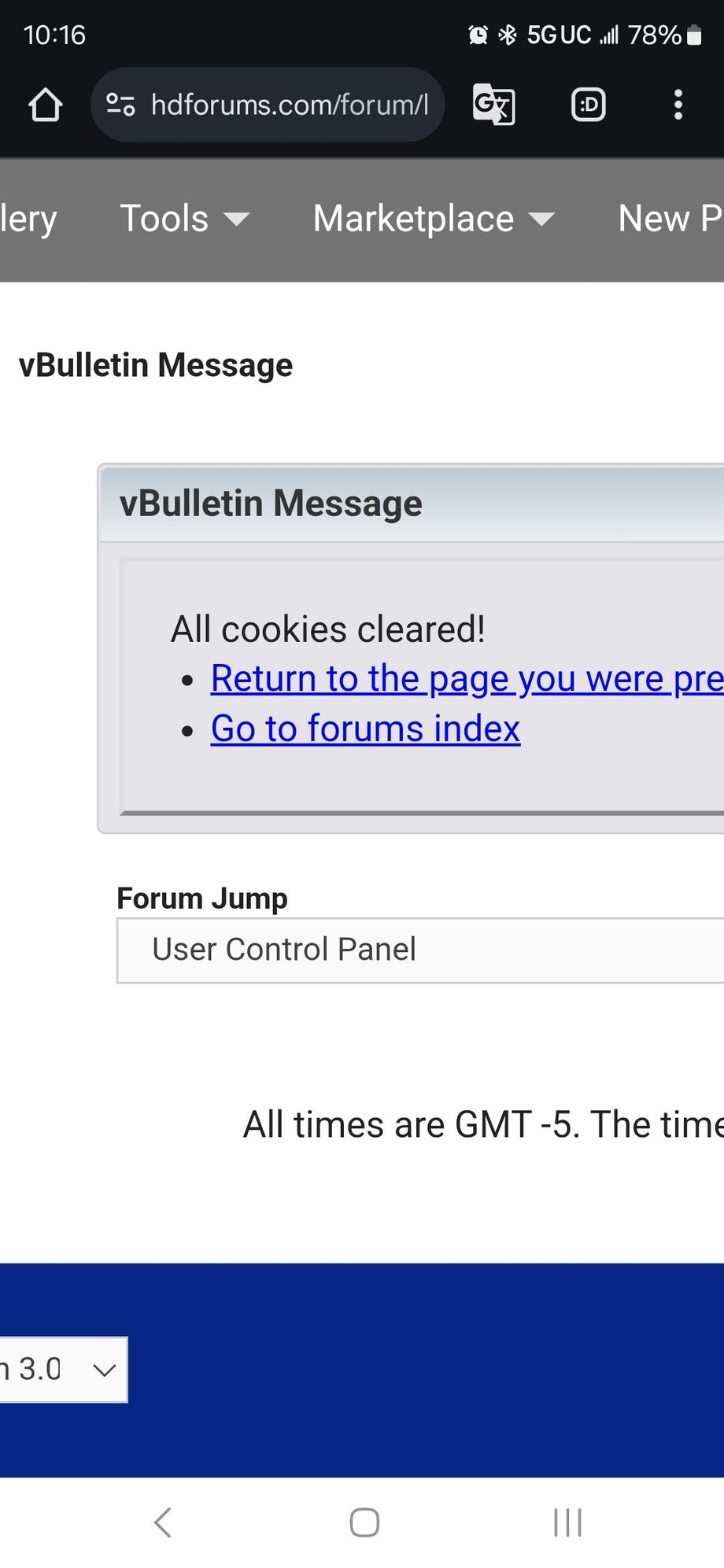Image resolution: width=724 pixels, height=1568 pixels.
Task: Open recent apps navigation icon
Action: (567, 1522)
